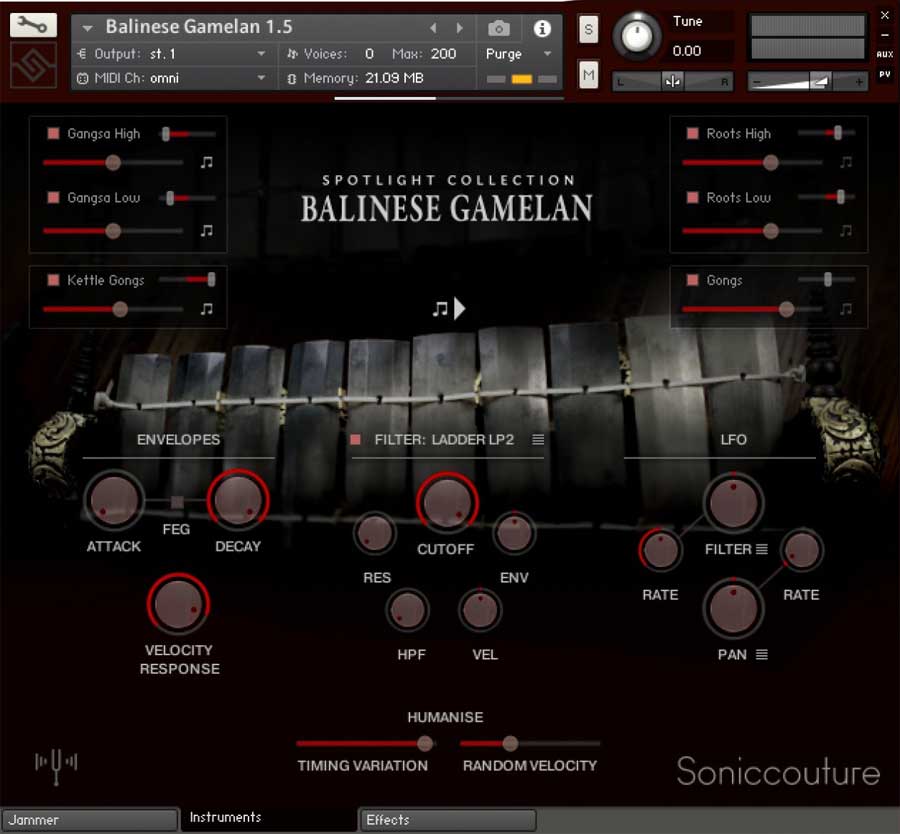Switch to the Jammer tab
900x834 pixels.
point(90,820)
